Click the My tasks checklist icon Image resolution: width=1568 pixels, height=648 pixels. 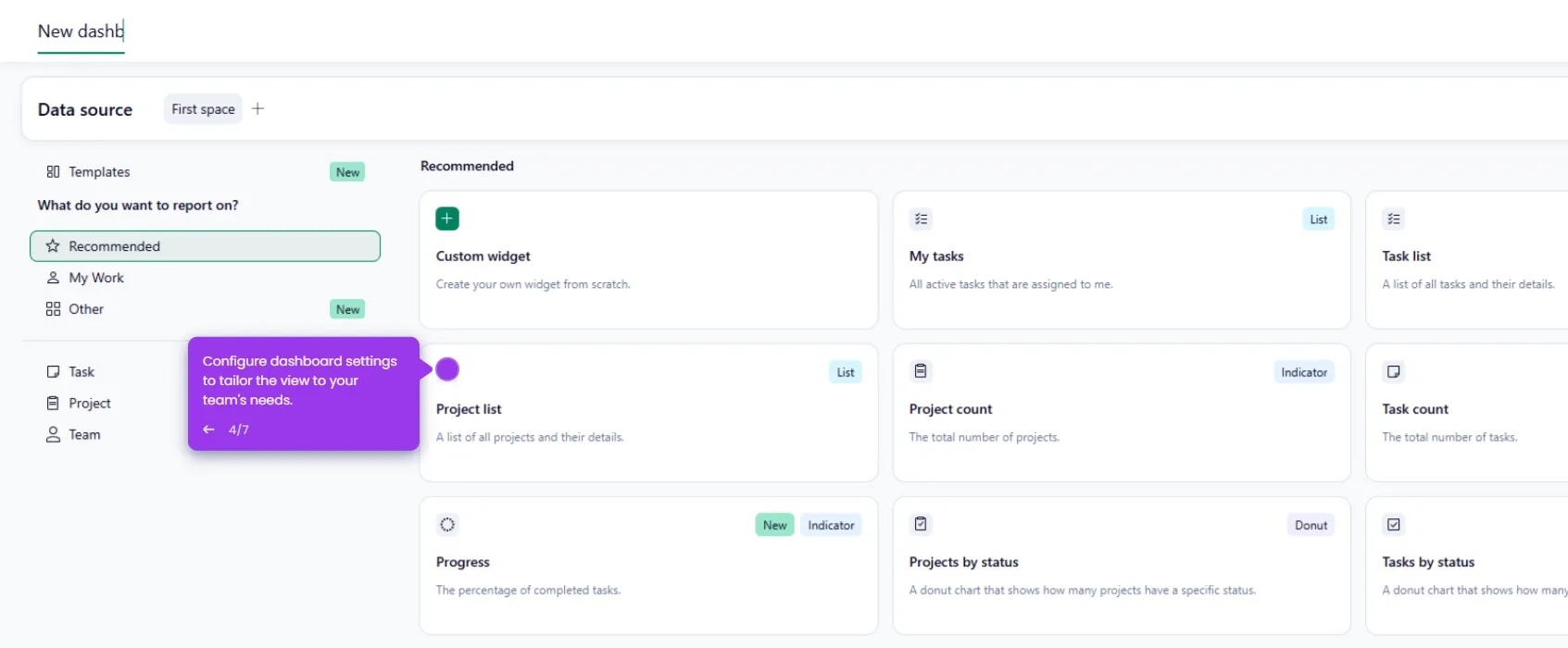click(x=921, y=218)
